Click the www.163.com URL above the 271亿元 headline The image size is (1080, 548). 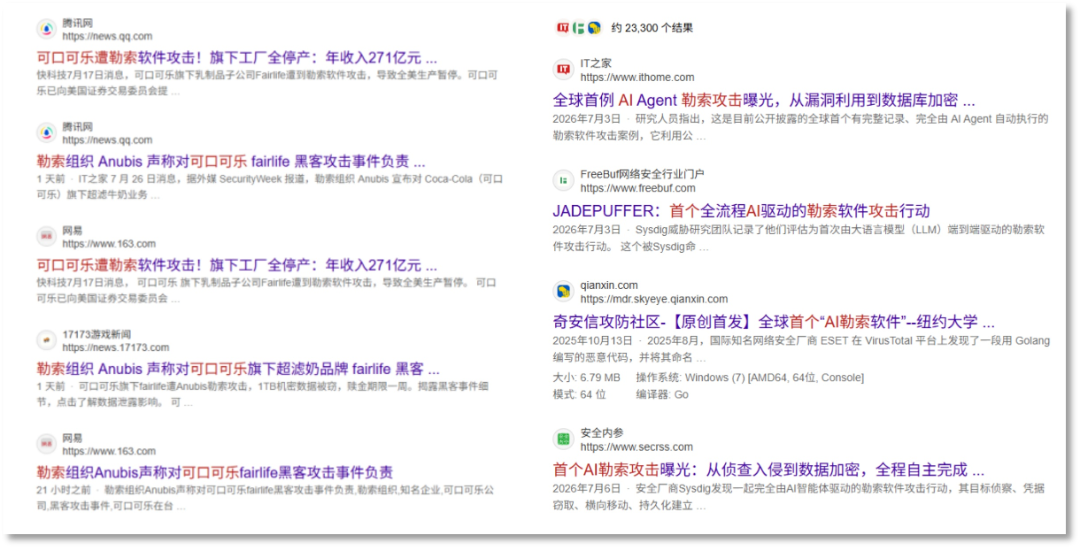pyautogui.click(x=109, y=244)
